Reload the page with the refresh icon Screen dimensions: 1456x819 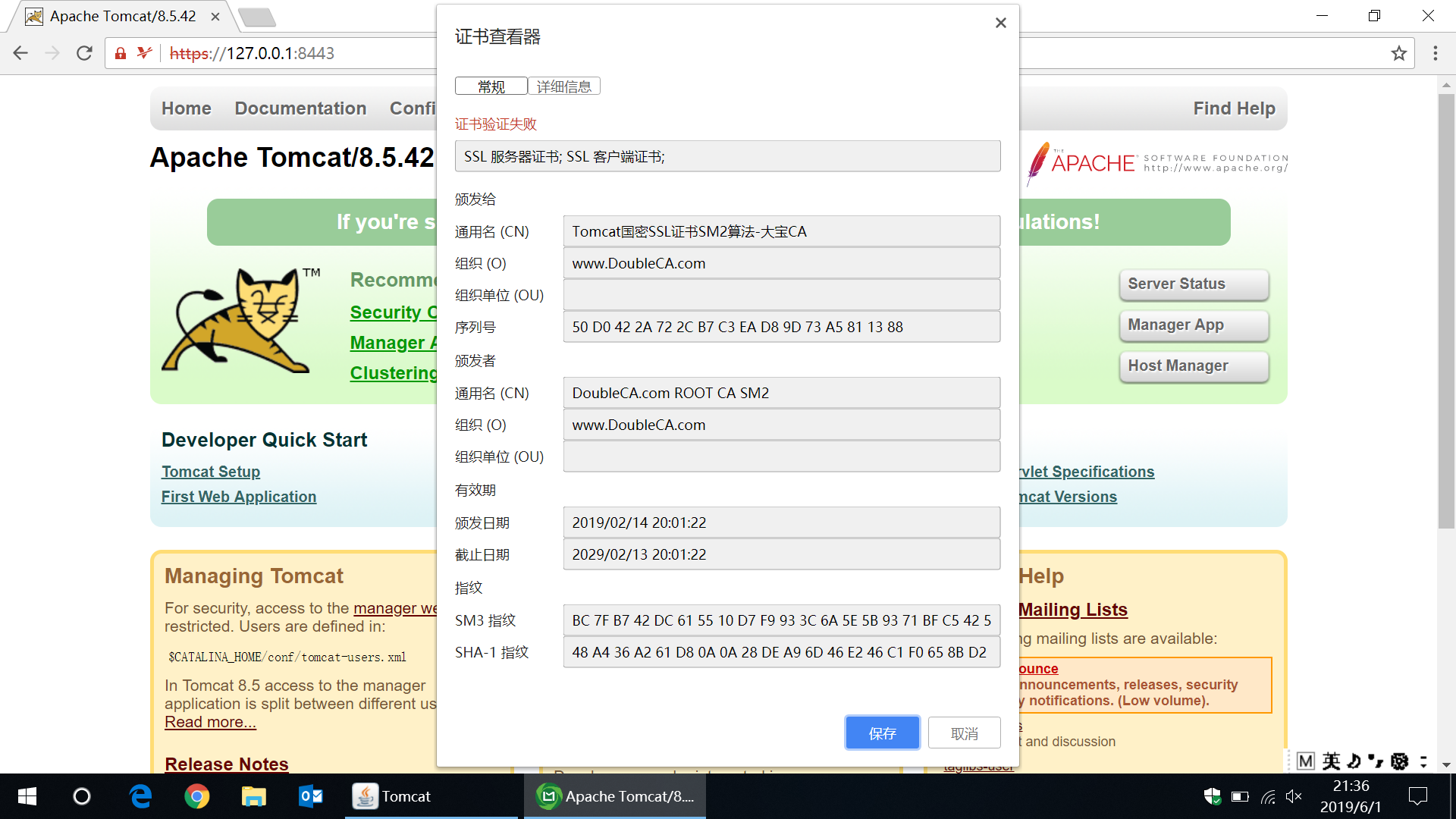point(84,53)
